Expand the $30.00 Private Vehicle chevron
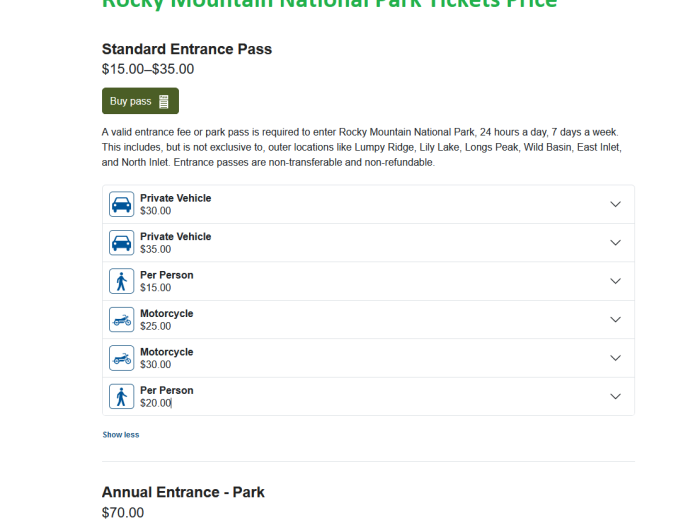The image size is (700, 525). [x=615, y=204]
